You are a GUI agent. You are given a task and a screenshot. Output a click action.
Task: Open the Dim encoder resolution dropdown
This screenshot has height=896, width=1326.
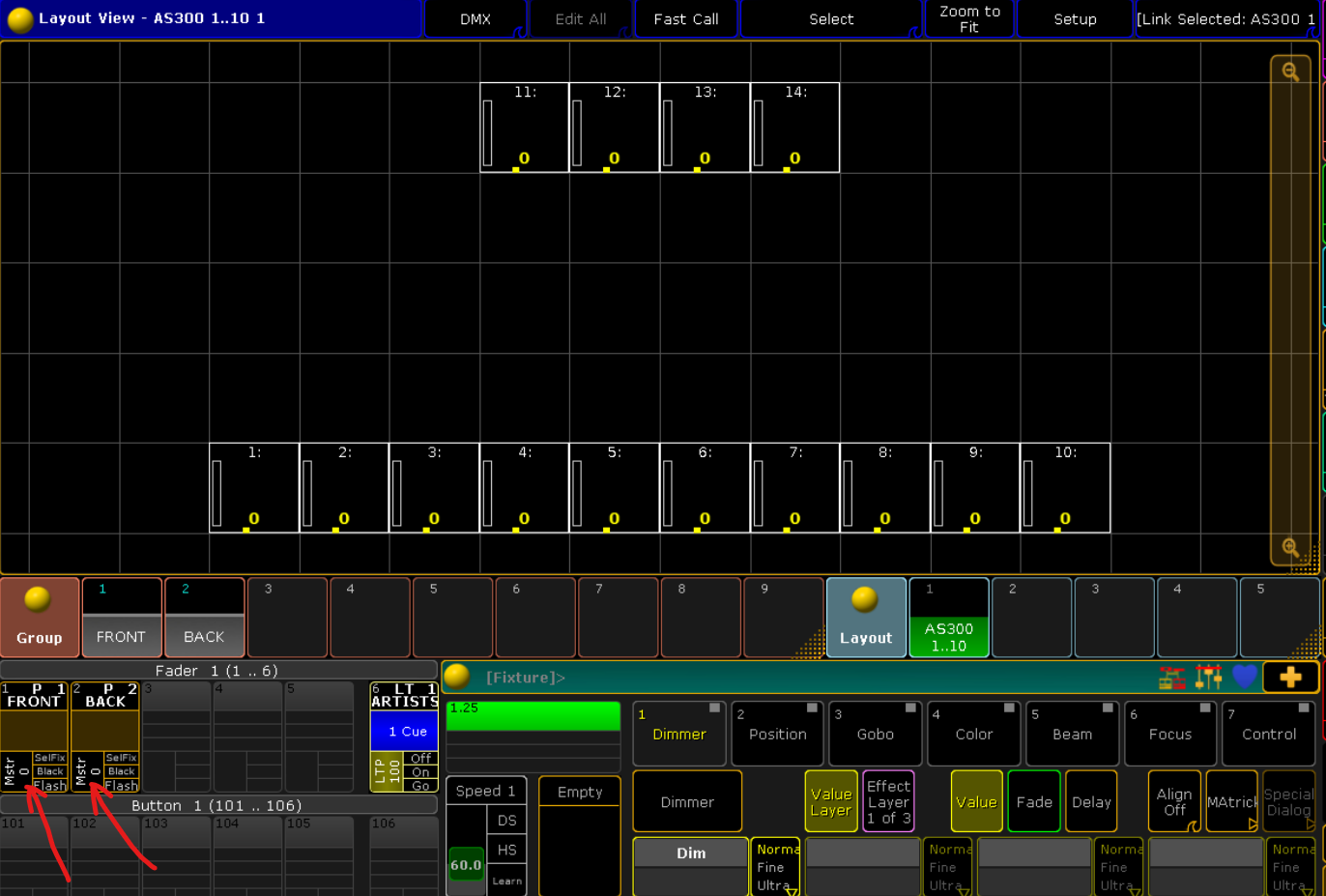click(776, 866)
